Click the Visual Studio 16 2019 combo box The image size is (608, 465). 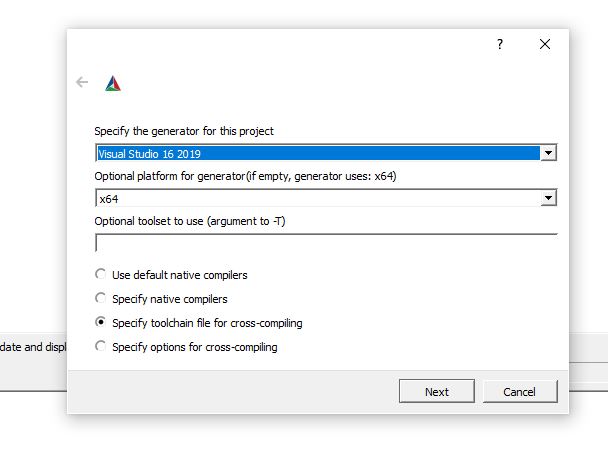pyautogui.click(x=317, y=154)
